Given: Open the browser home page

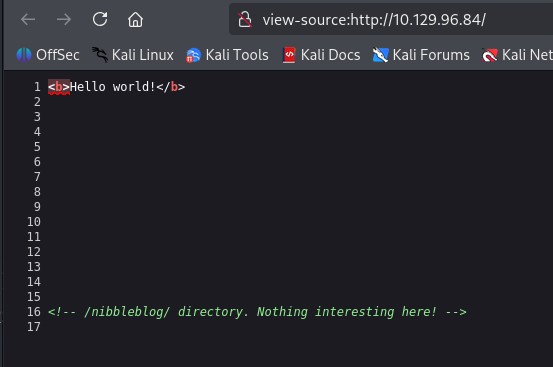Looking at the screenshot, I should click(135, 19).
